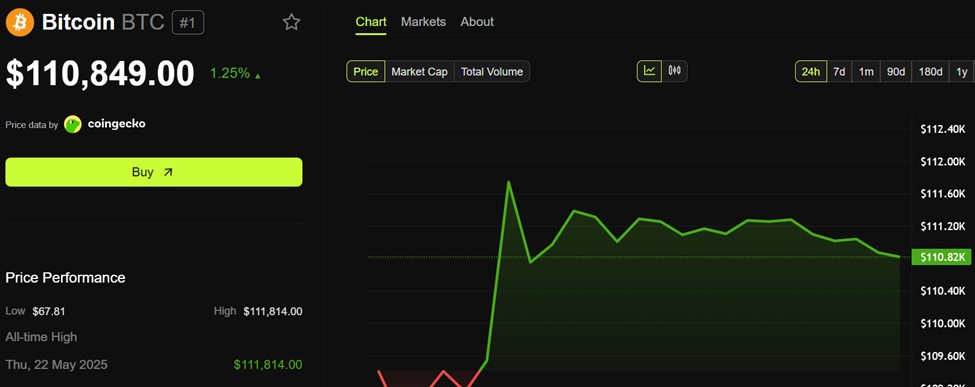Click the Bitcoin orange logo icon
This screenshot has width=975, height=387.
tap(20, 22)
